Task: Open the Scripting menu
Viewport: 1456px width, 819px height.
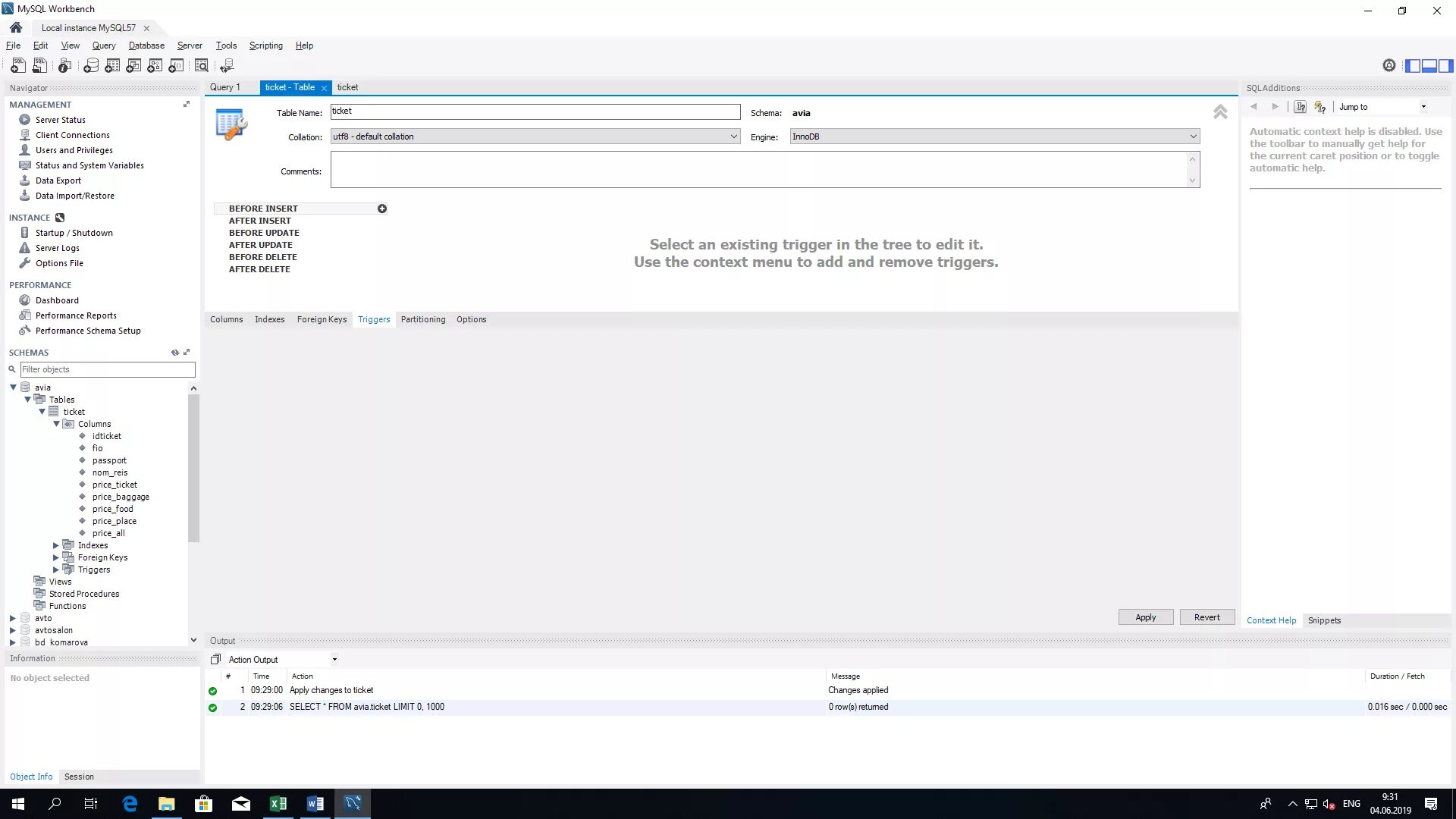Action: [x=265, y=45]
